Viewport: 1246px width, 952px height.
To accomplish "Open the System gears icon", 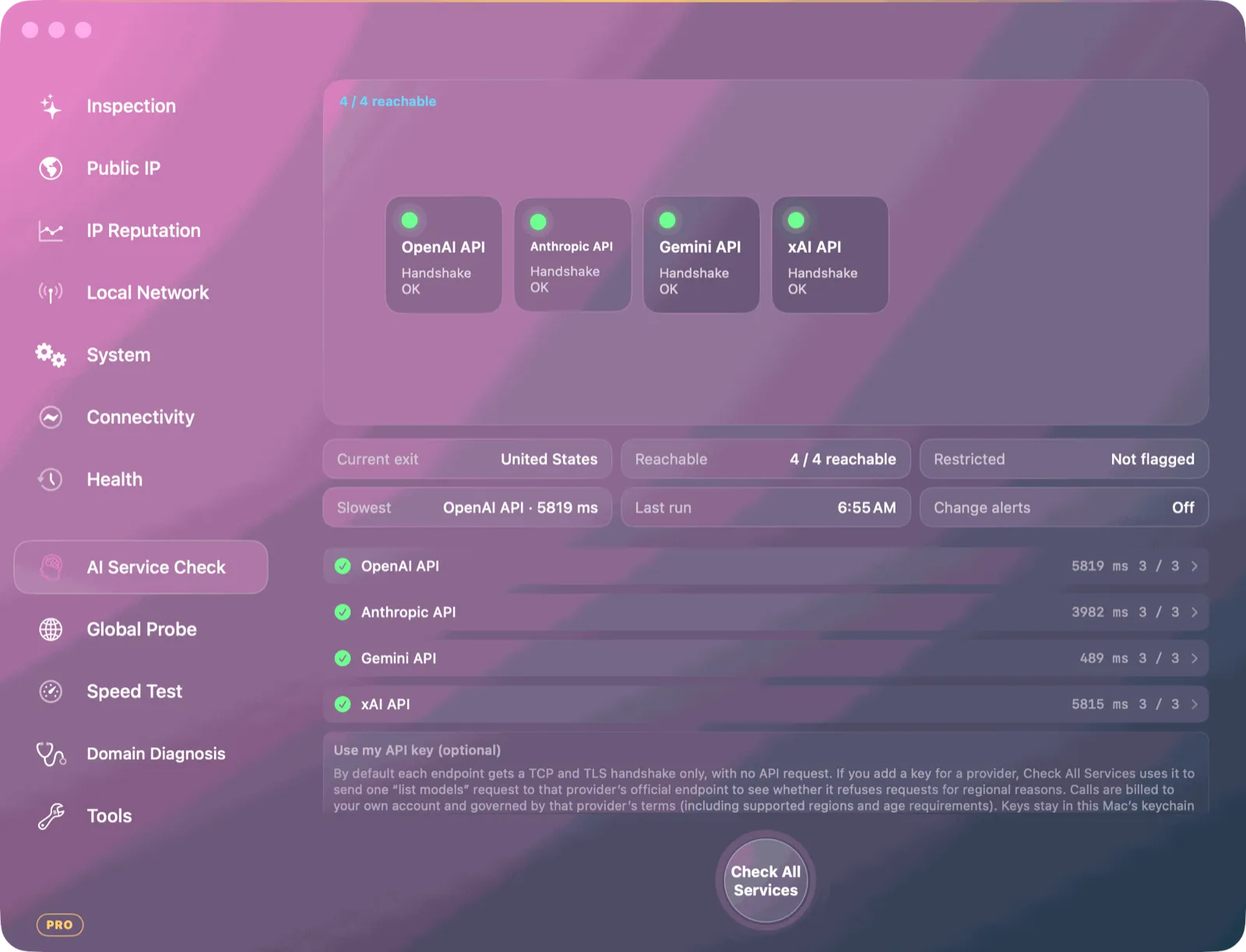I will coord(51,355).
